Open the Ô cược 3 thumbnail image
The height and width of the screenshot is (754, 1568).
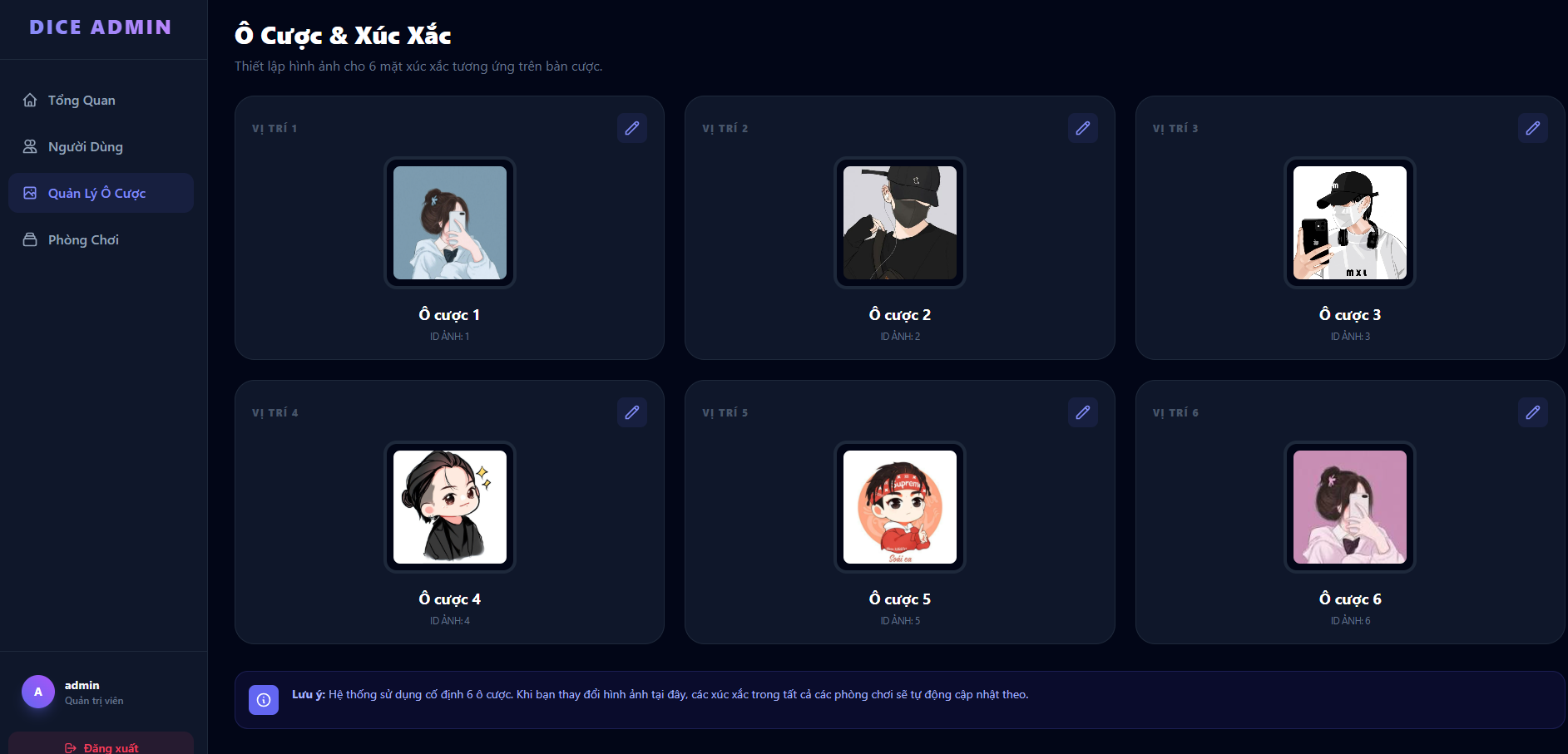coord(1350,223)
